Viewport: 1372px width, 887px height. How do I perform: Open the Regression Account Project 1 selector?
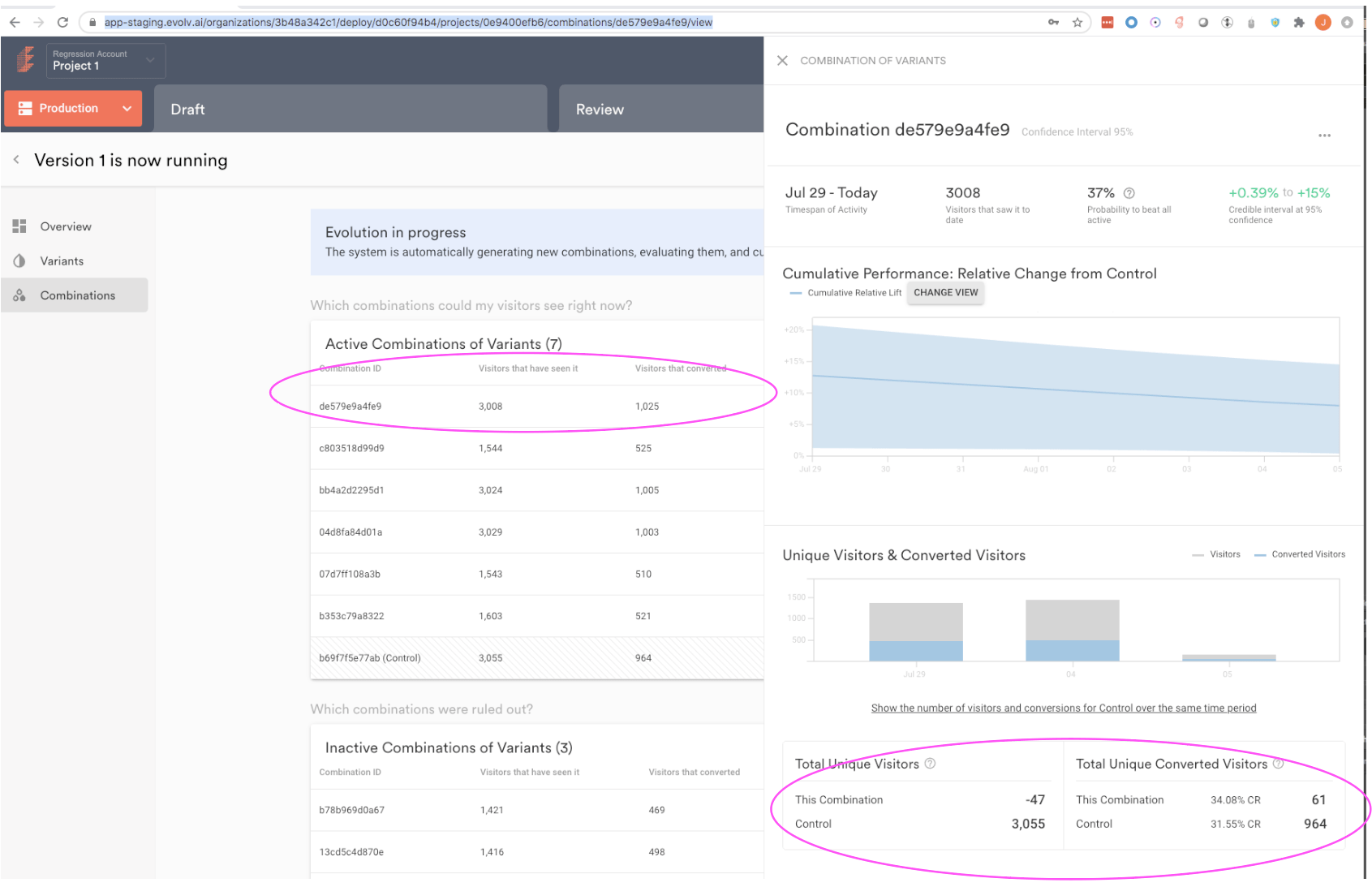[x=105, y=61]
